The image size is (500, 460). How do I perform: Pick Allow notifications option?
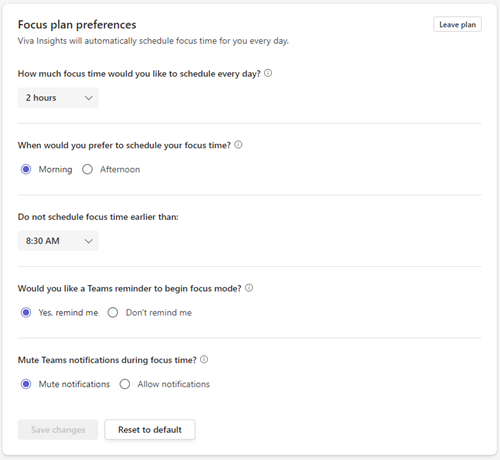[125, 384]
